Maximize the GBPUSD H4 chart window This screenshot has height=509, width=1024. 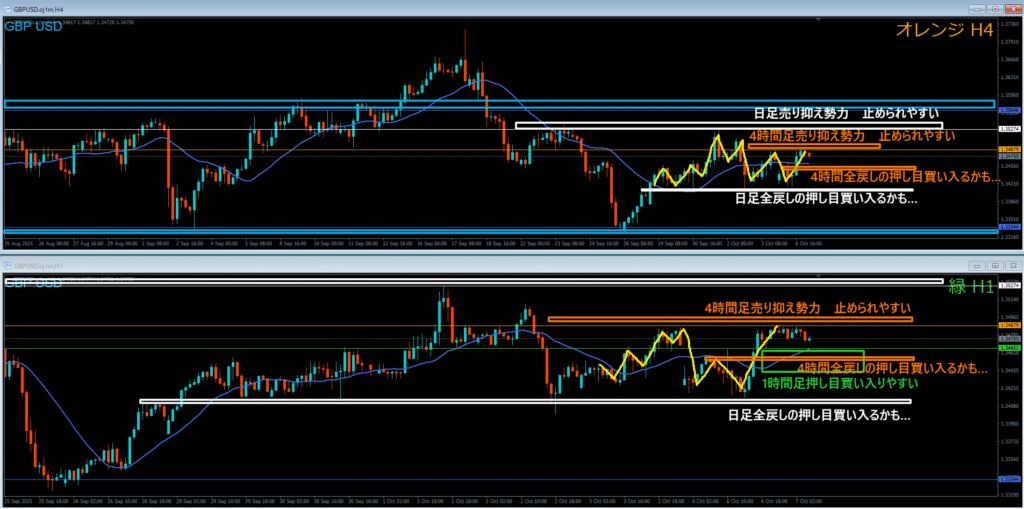tap(995, 9)
